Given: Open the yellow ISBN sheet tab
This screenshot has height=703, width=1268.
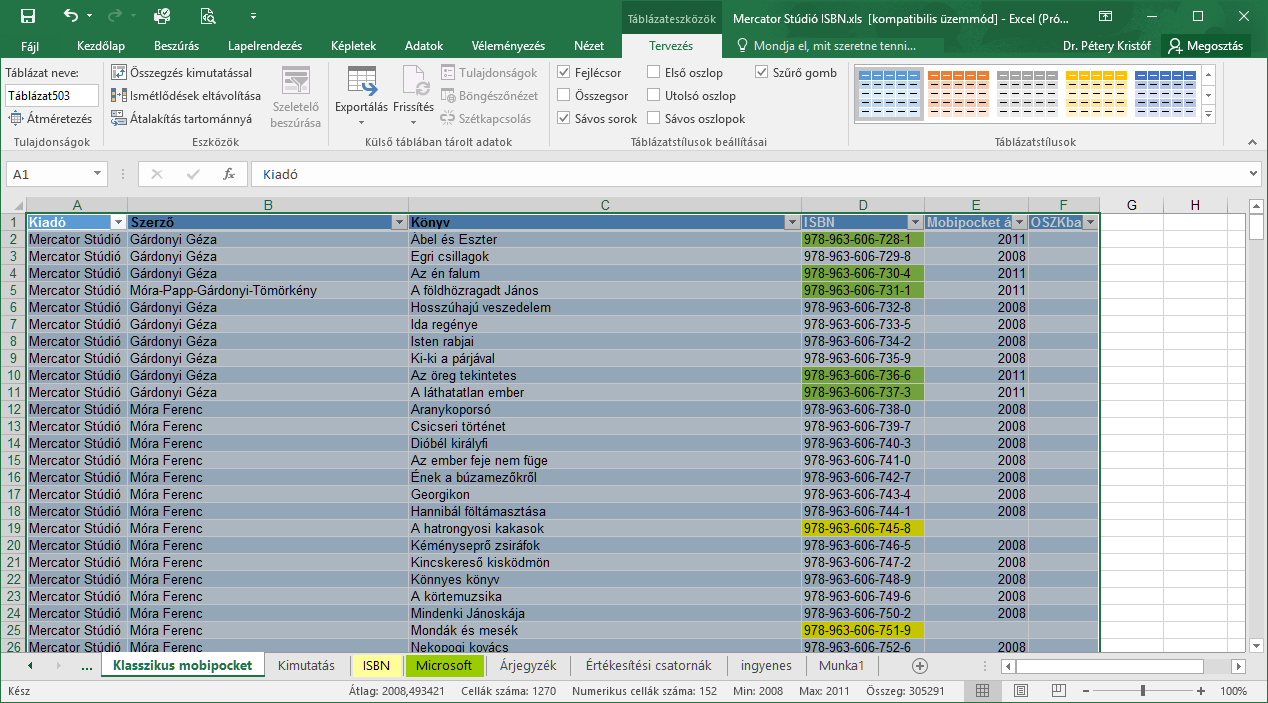Looking at the screenshot, I should coord(376,666).
